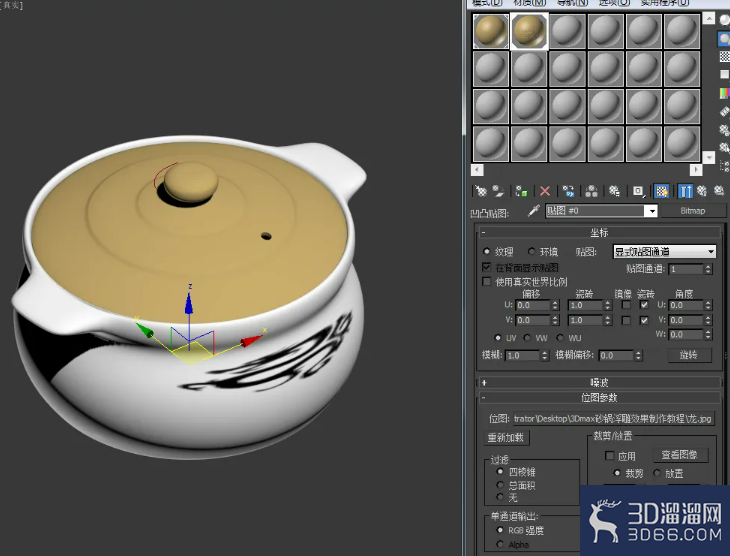Select the WU radio button
The height and width of the screenshot is (556, 730).
(x=560, y=338)
